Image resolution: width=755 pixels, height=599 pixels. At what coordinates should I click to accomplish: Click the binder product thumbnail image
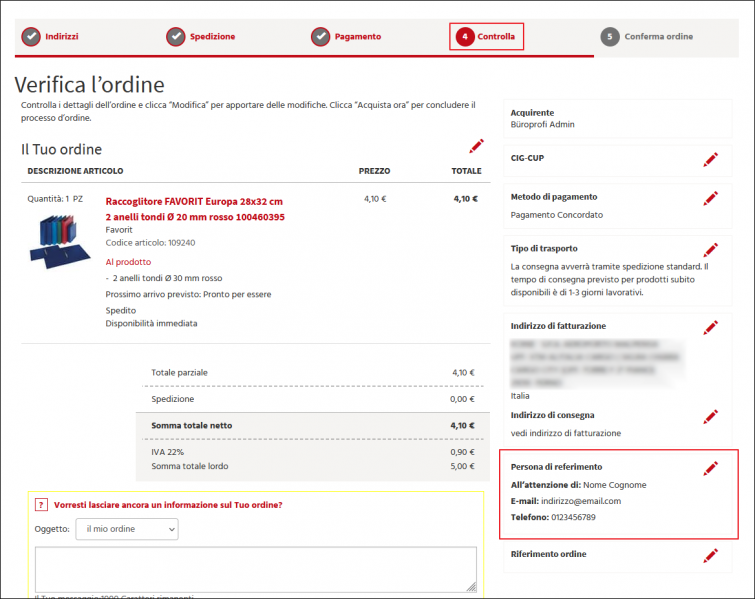[60, 241]
